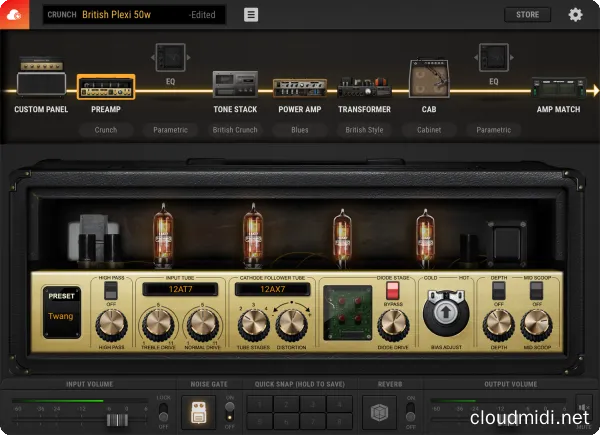Open the preset list menu button
600x435 pixels.
[x=250, y=15]
